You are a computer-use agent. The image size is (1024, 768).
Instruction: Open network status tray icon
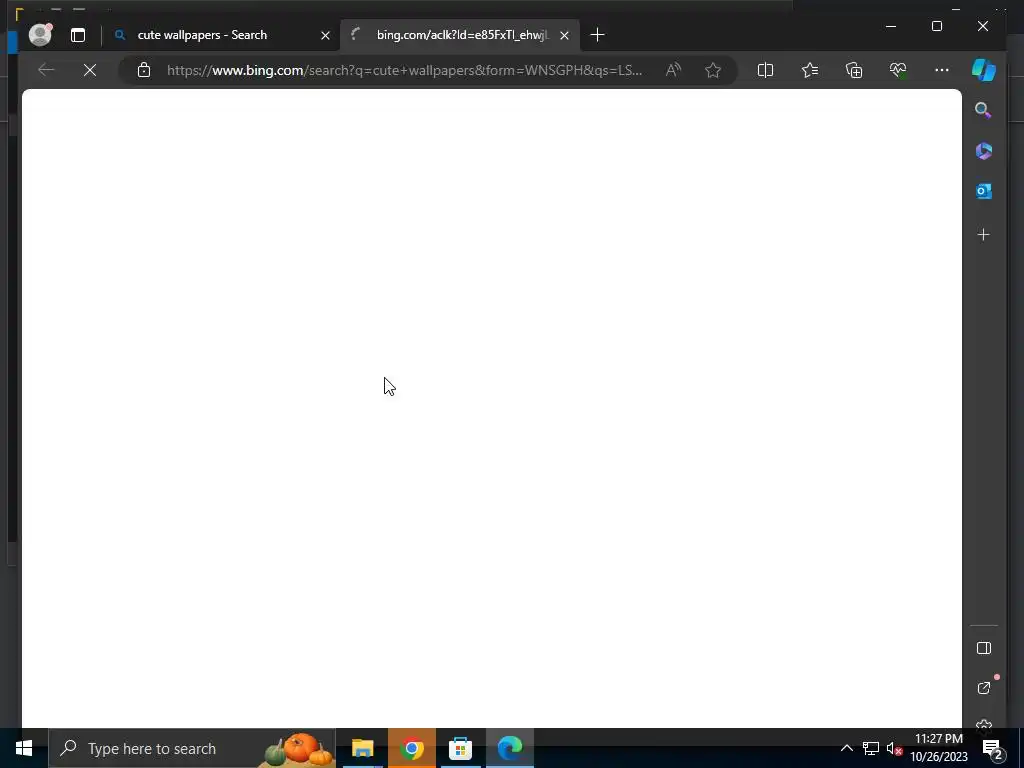click(871, 748)
